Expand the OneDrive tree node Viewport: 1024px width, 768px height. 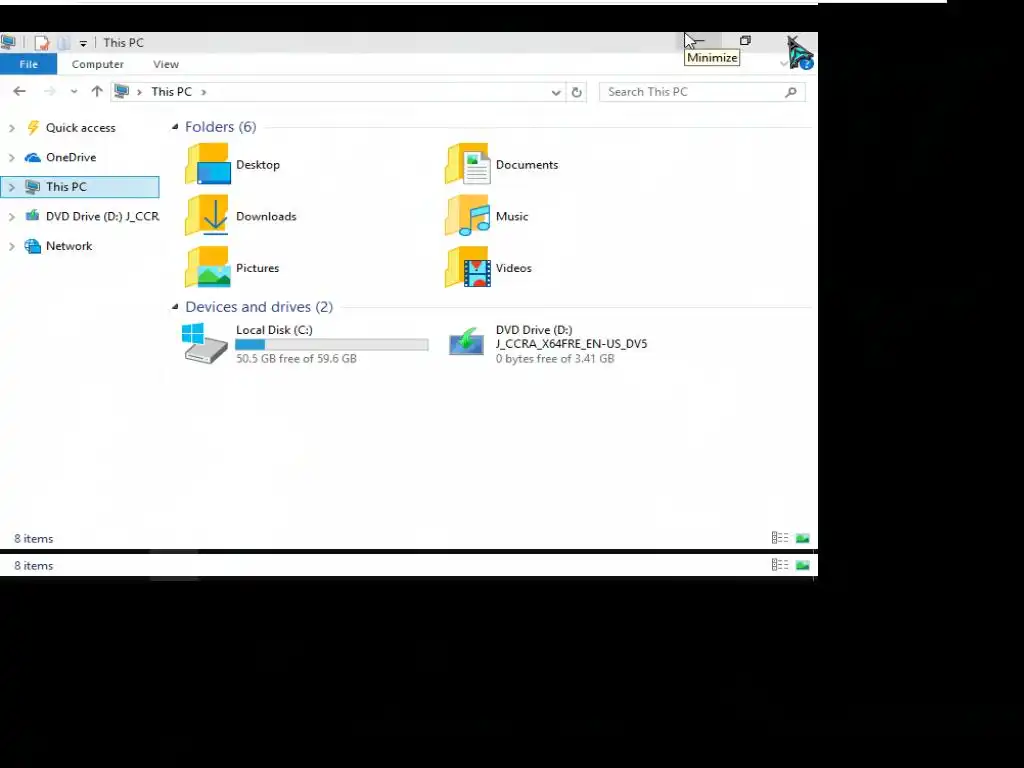pos(12,157)
